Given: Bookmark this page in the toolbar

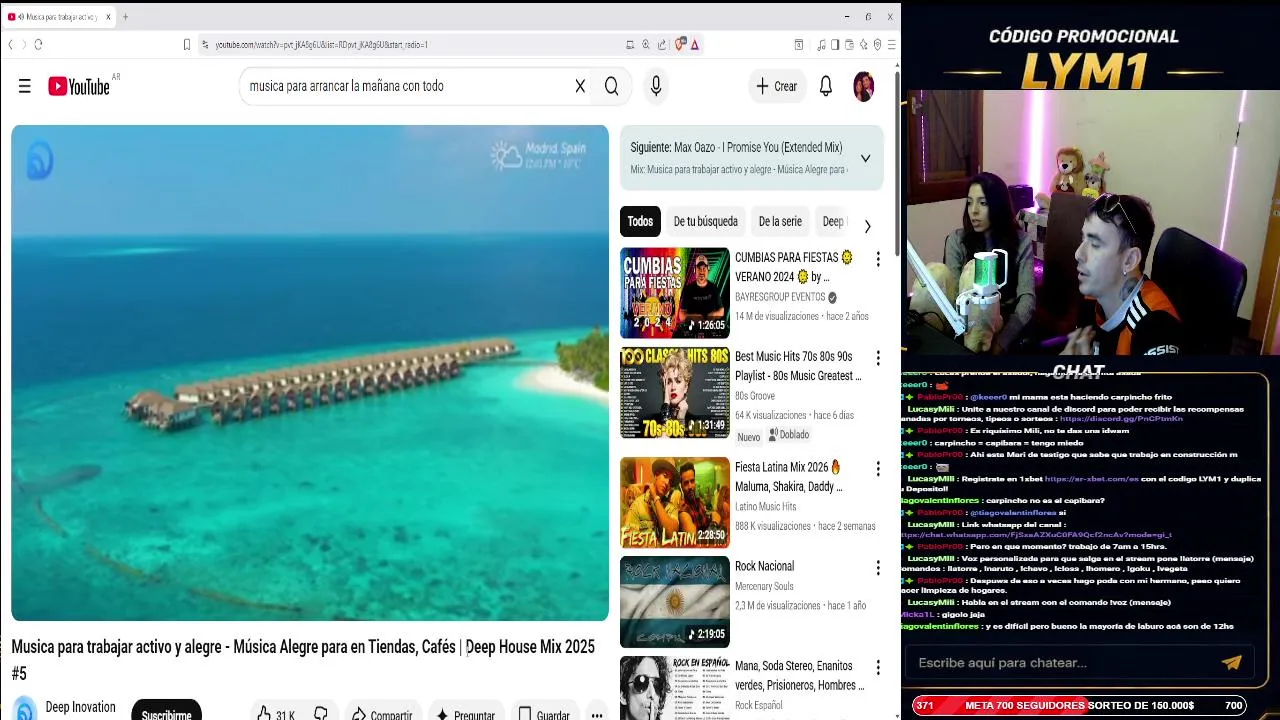Looking at the screenshot, I should (x=186, y=44).
